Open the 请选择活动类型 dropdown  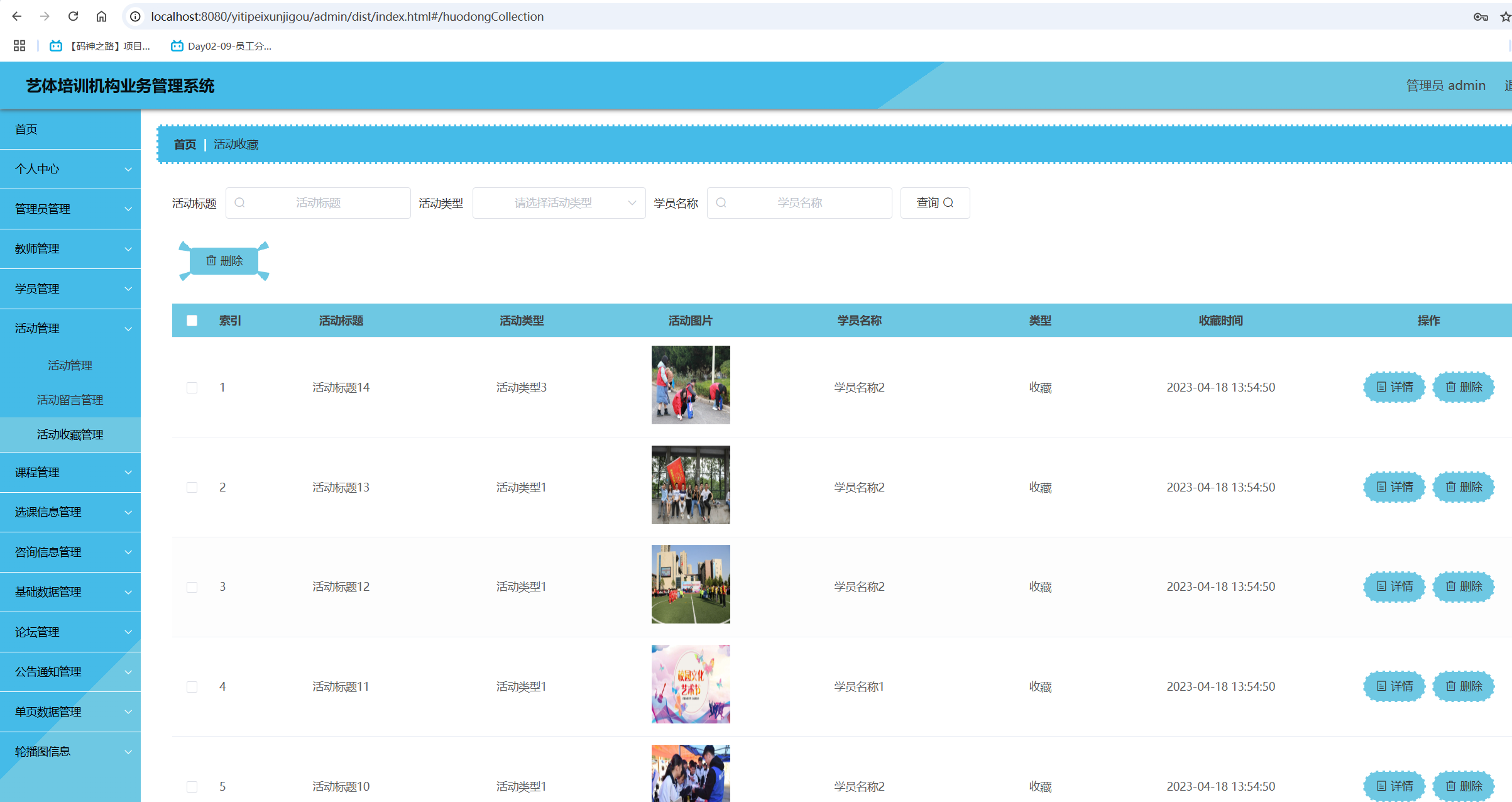(x=559, y=203)
